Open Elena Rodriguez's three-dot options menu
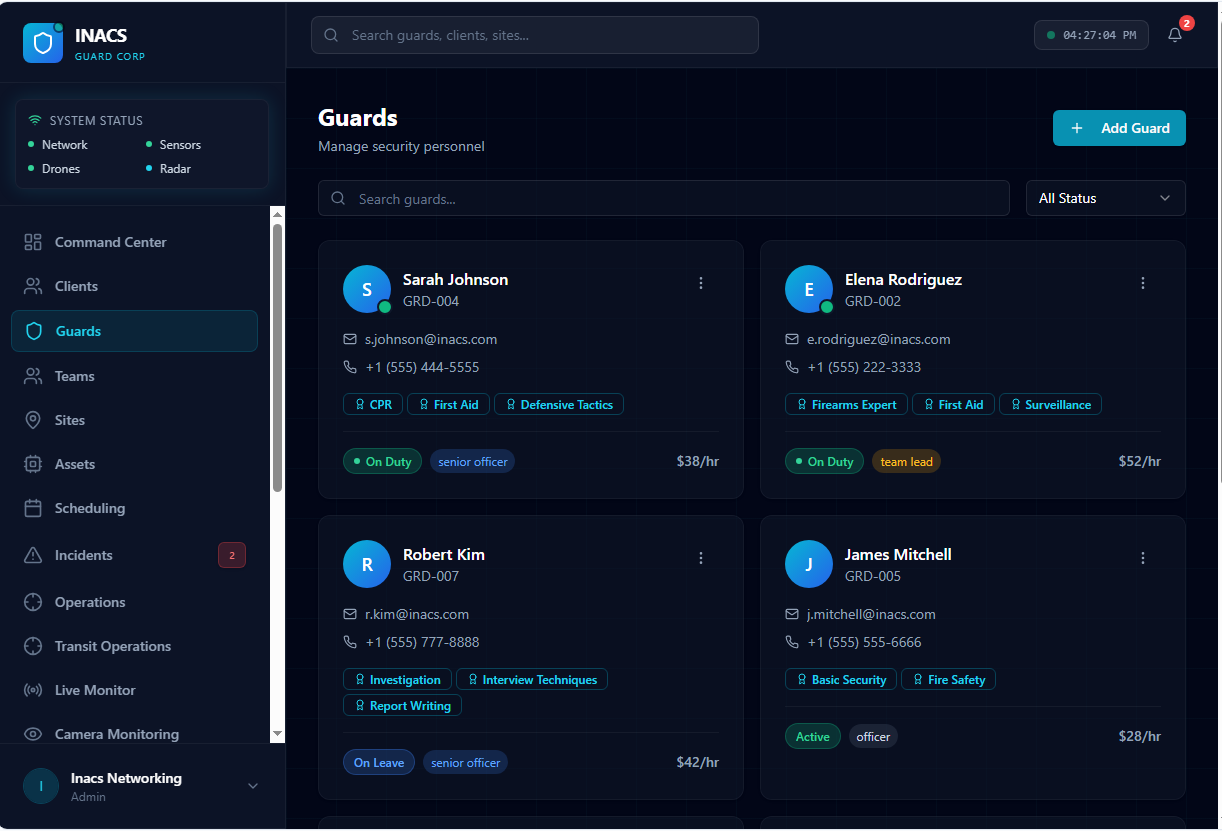Image resolution: width=1222 pixels, height=831 pixels. pos(1143,283)
